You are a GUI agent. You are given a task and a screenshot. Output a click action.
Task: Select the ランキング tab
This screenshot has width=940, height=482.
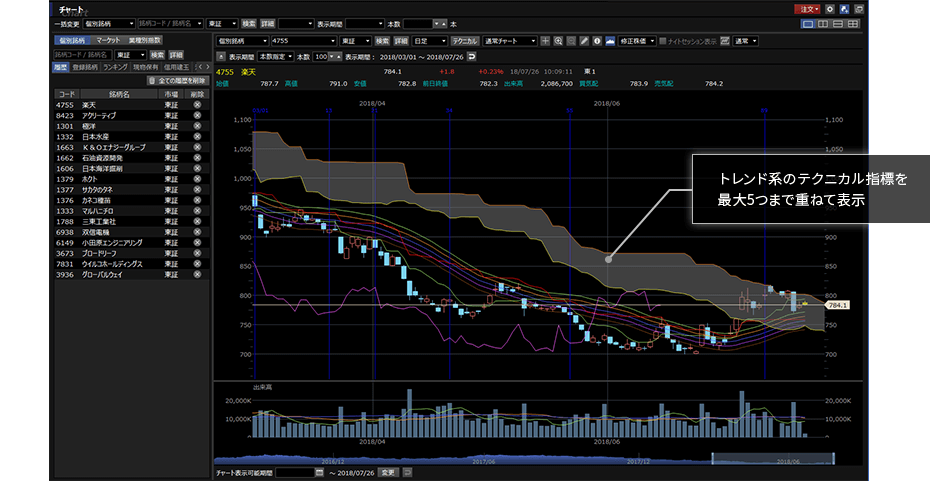tap(115, 67)
